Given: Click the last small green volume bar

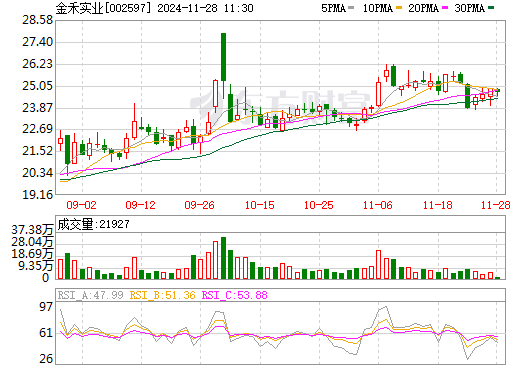Looking at the screenshot, I should click(x=498, y=278).
